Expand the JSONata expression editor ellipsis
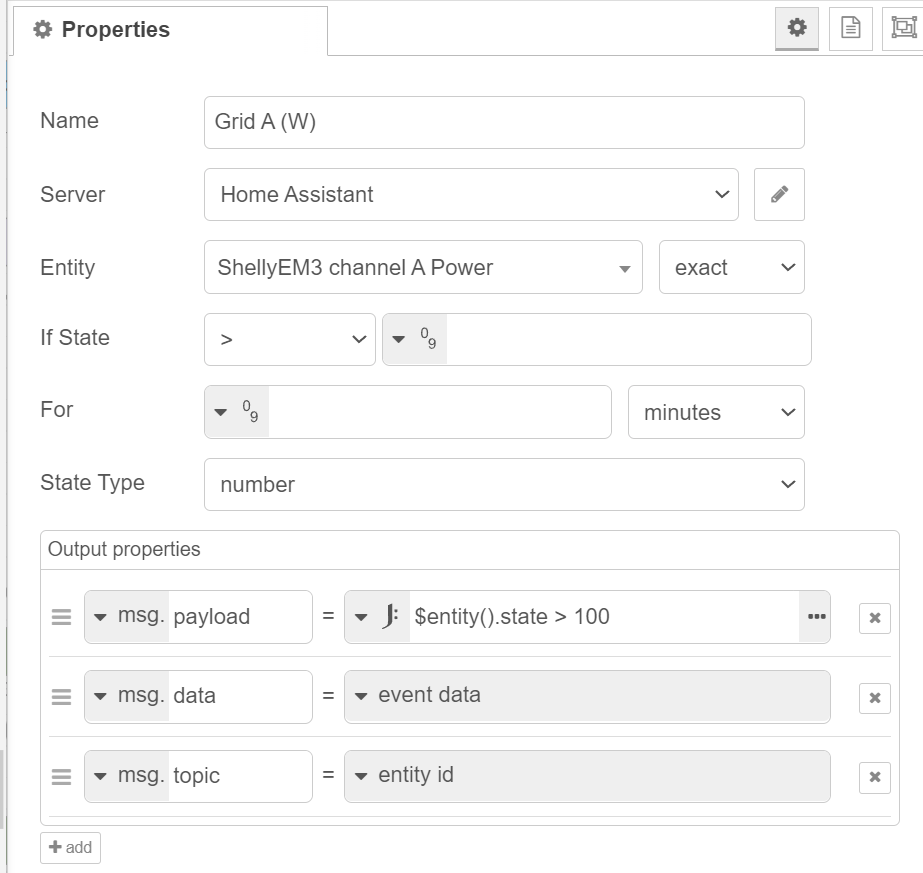This screenshot has height=873, width=923. coord(815,617)
